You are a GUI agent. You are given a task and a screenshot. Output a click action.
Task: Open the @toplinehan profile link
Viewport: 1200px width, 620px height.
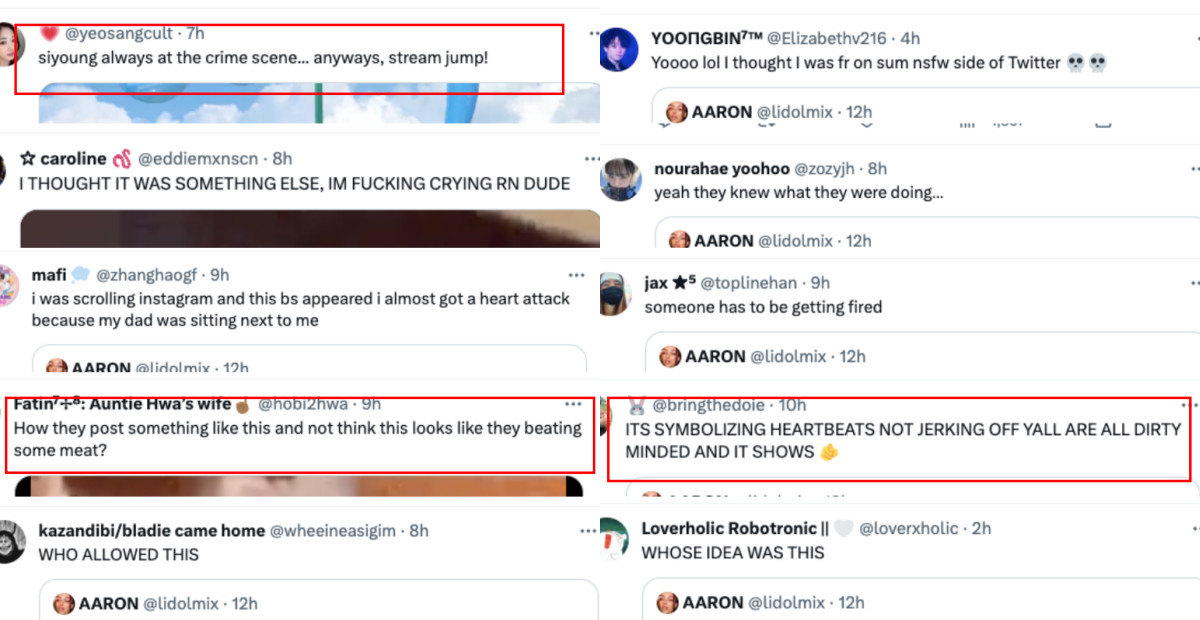750,283
